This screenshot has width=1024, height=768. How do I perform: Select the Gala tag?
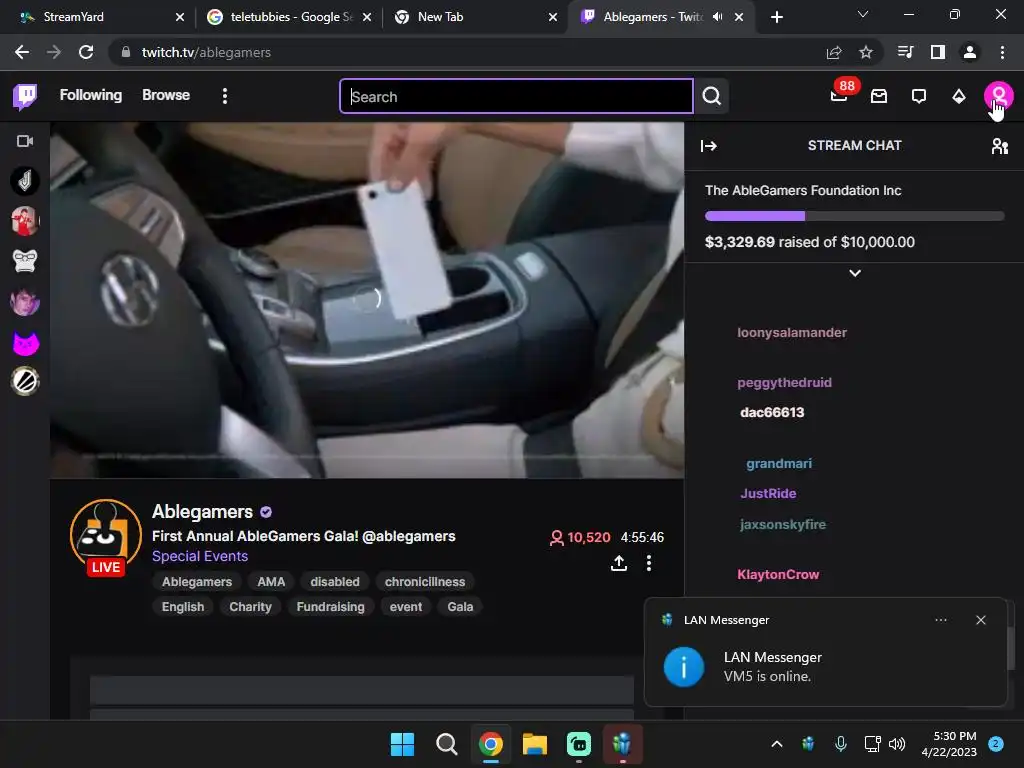pyautogui.click(x=460, y=607)
